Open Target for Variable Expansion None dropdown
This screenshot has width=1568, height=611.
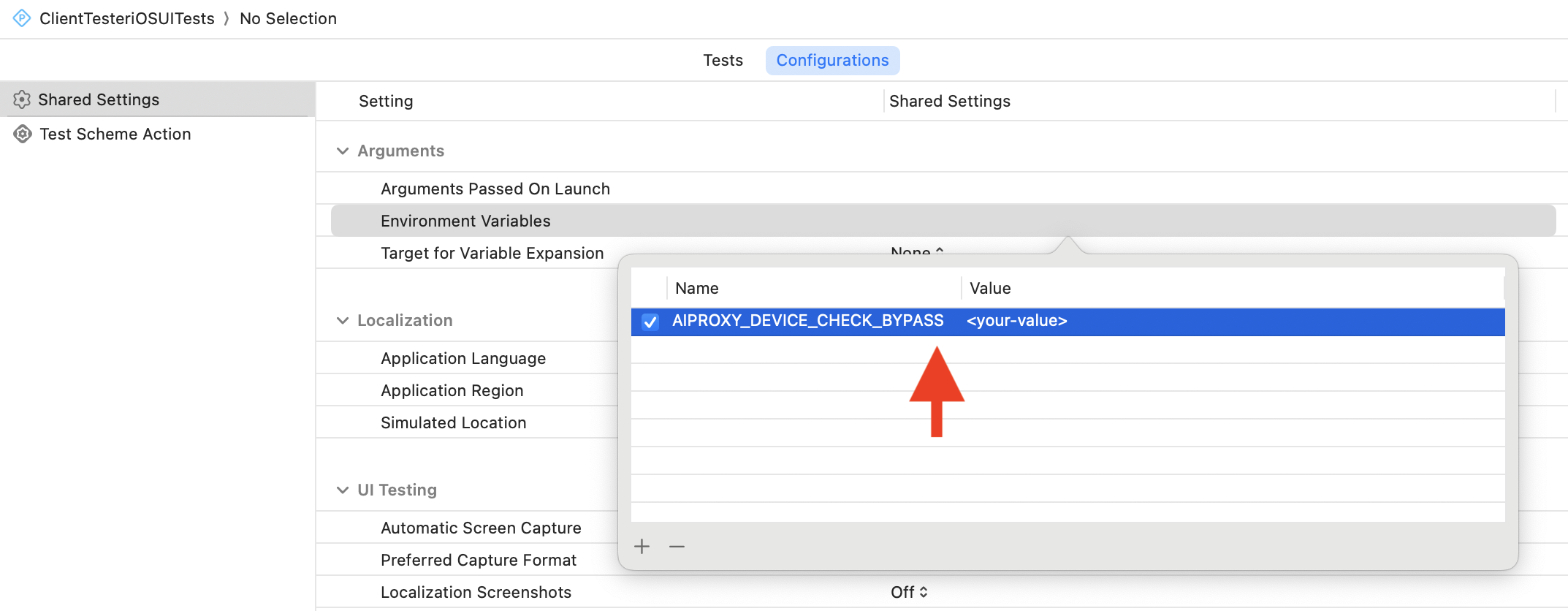917,251
